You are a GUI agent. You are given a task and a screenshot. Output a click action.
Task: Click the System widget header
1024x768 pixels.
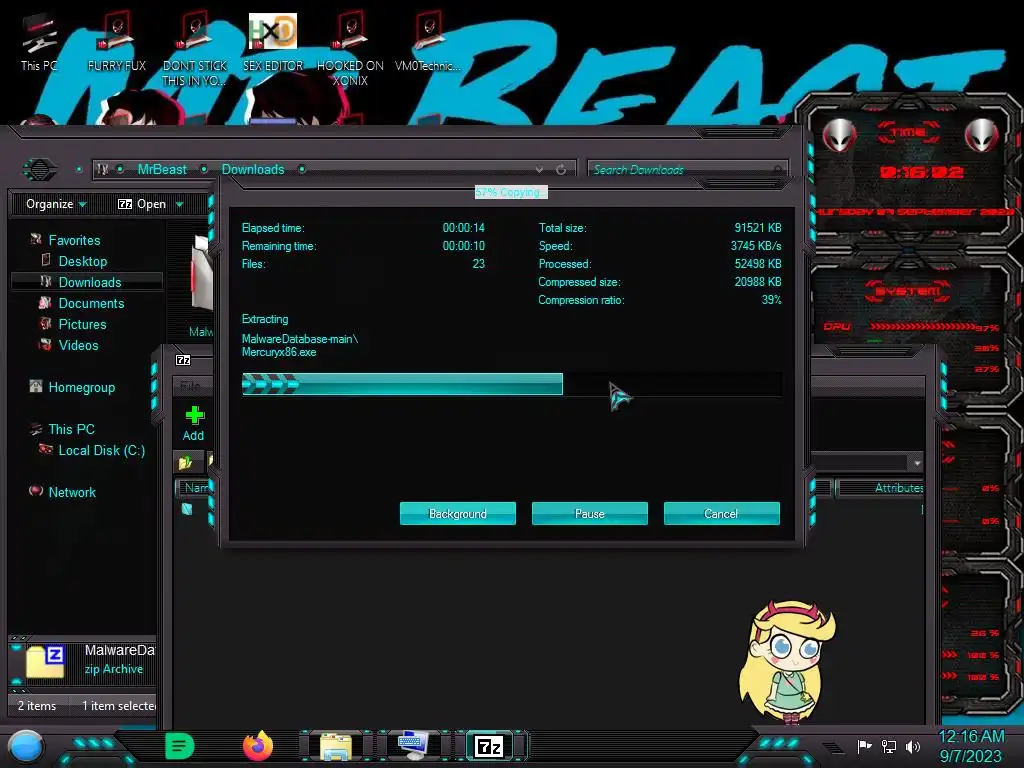tap(907, 291)
